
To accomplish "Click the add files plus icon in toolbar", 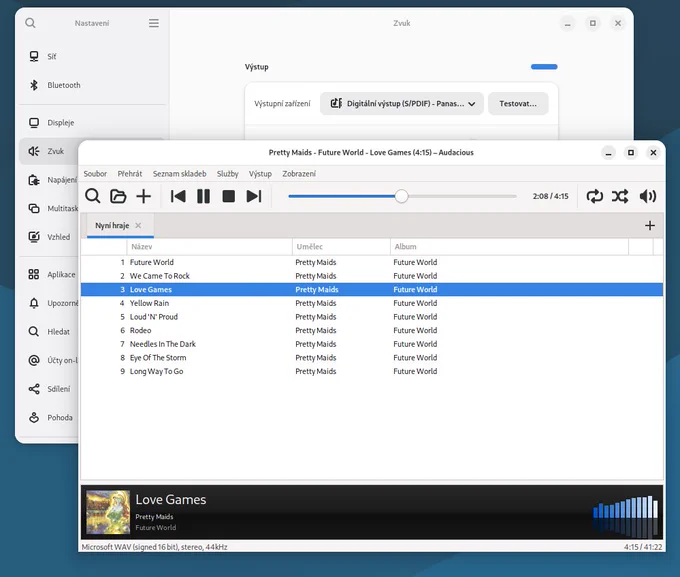I will tap(144, 196).
